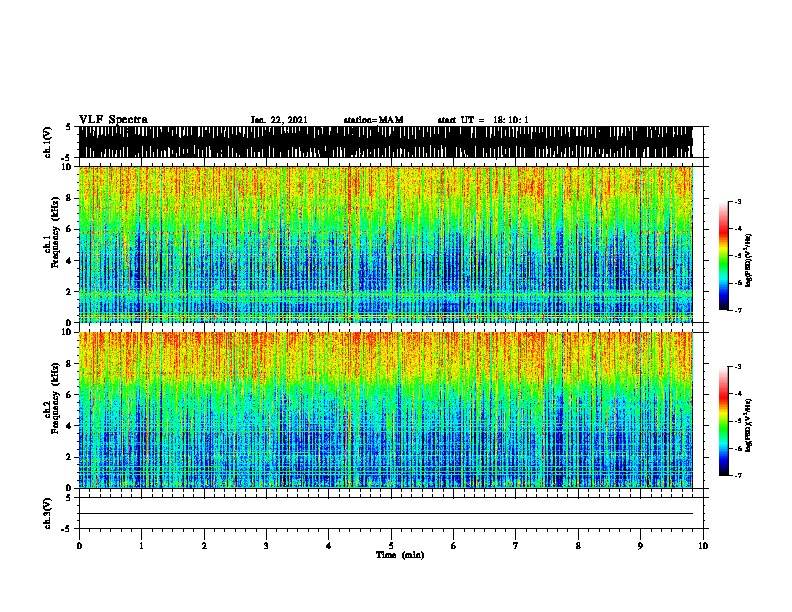
Task: Click time axis tick label '9'
Action: 640,546
